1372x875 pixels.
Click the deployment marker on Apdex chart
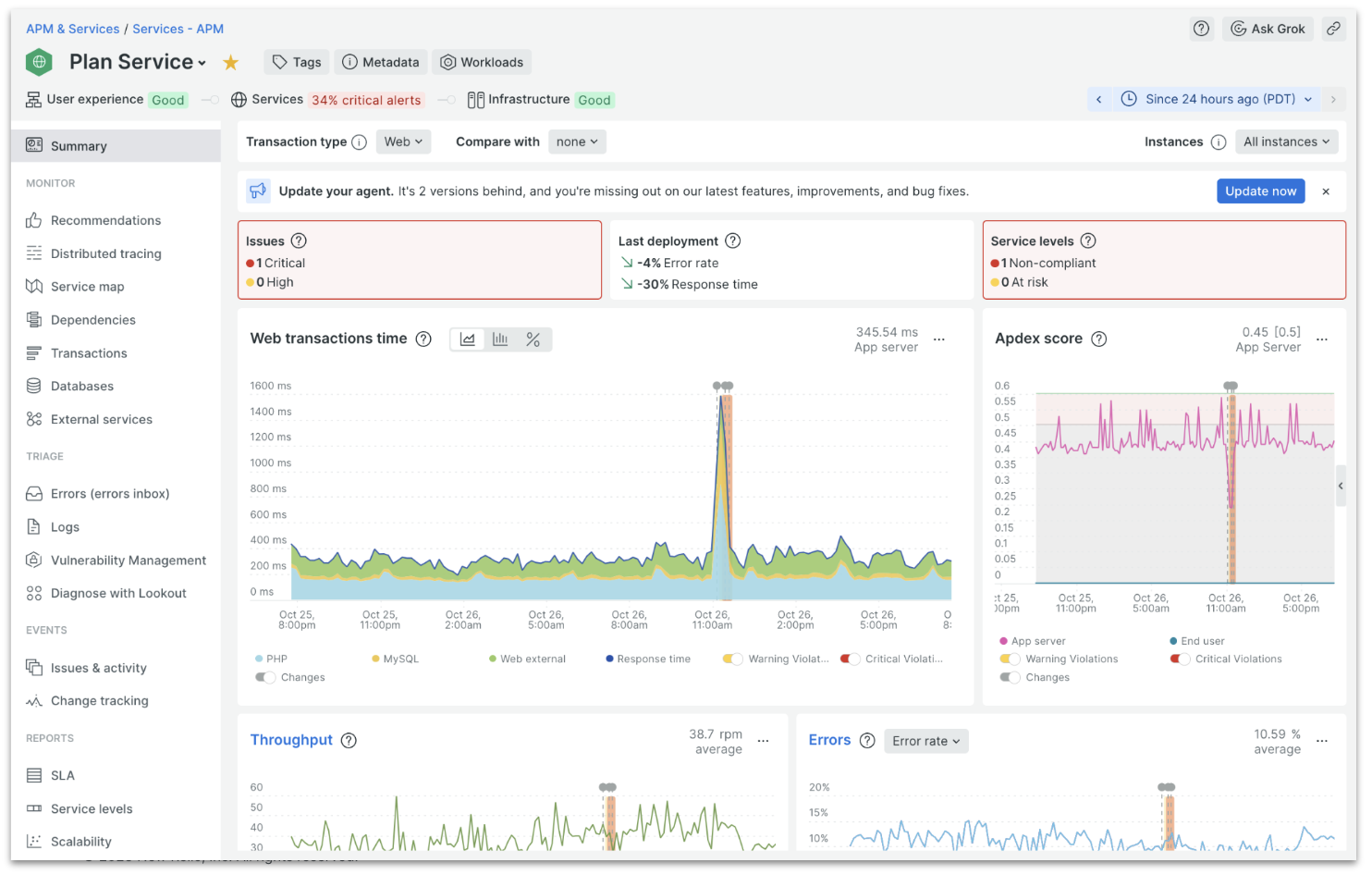click(x=1231, y=386)
